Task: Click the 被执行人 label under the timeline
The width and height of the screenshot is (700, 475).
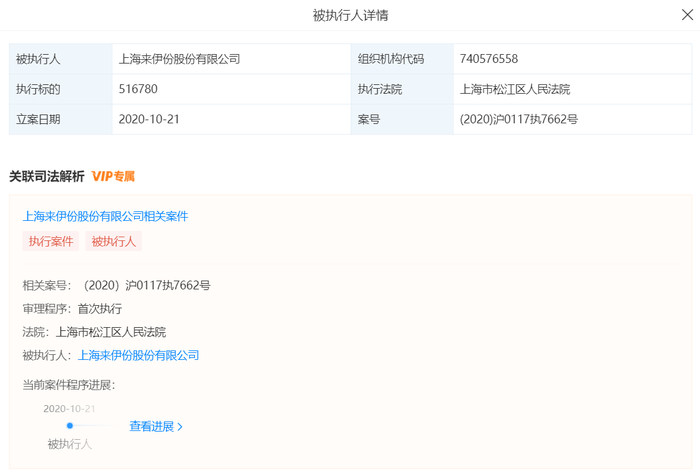Action: click(70, 444)
